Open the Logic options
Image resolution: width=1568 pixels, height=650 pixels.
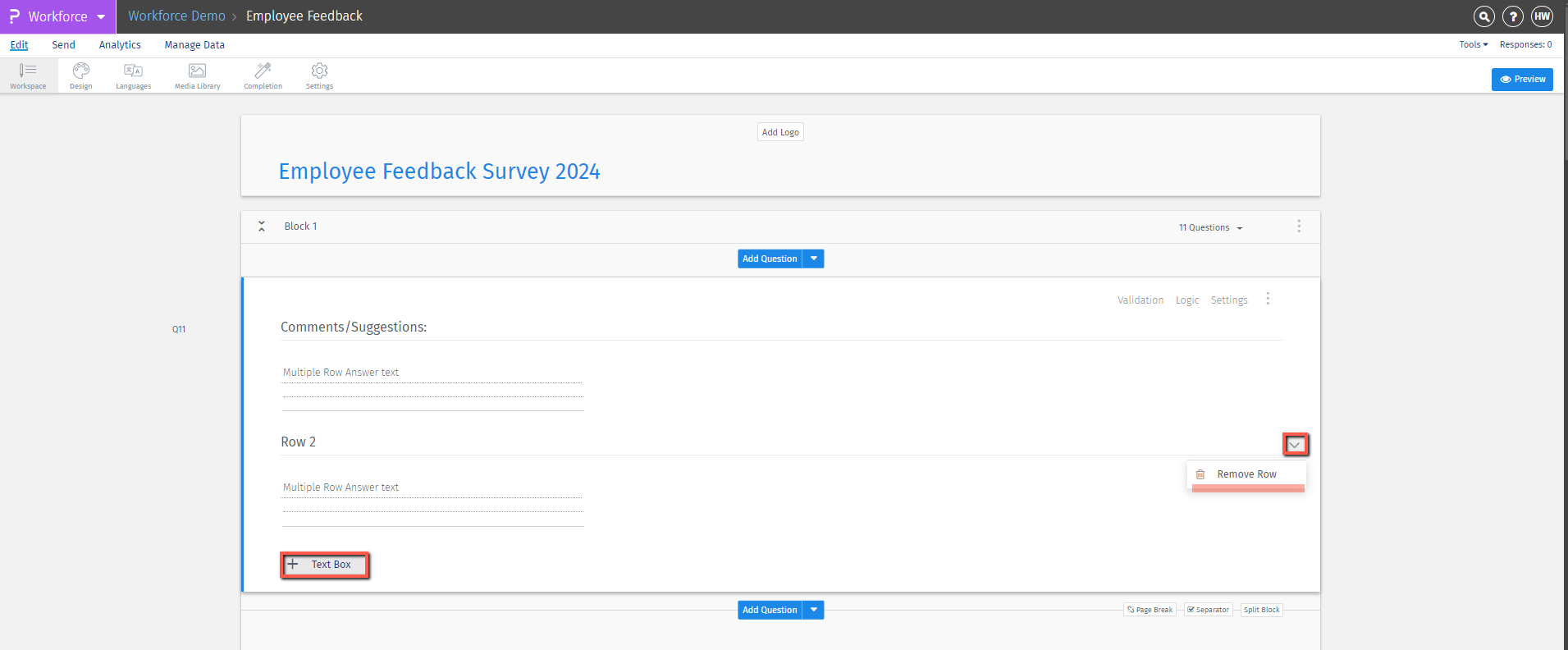(x=1186, y=300)
